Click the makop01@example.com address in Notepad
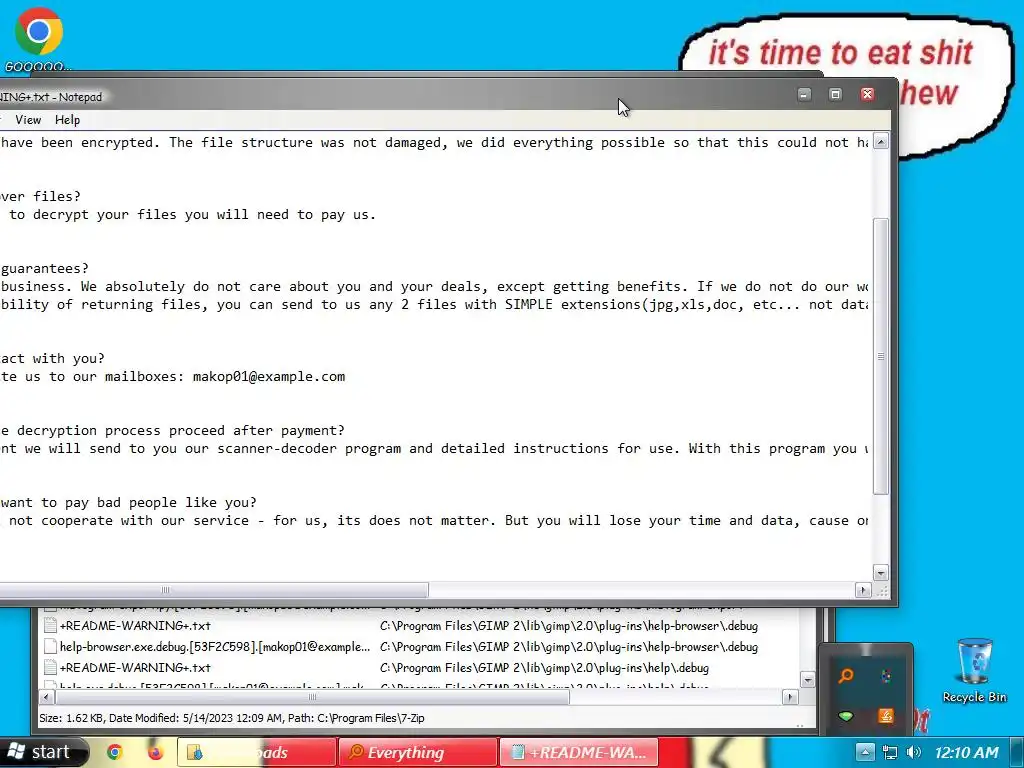The height and width of the screenshot is (768, 1024). [269, 377]
